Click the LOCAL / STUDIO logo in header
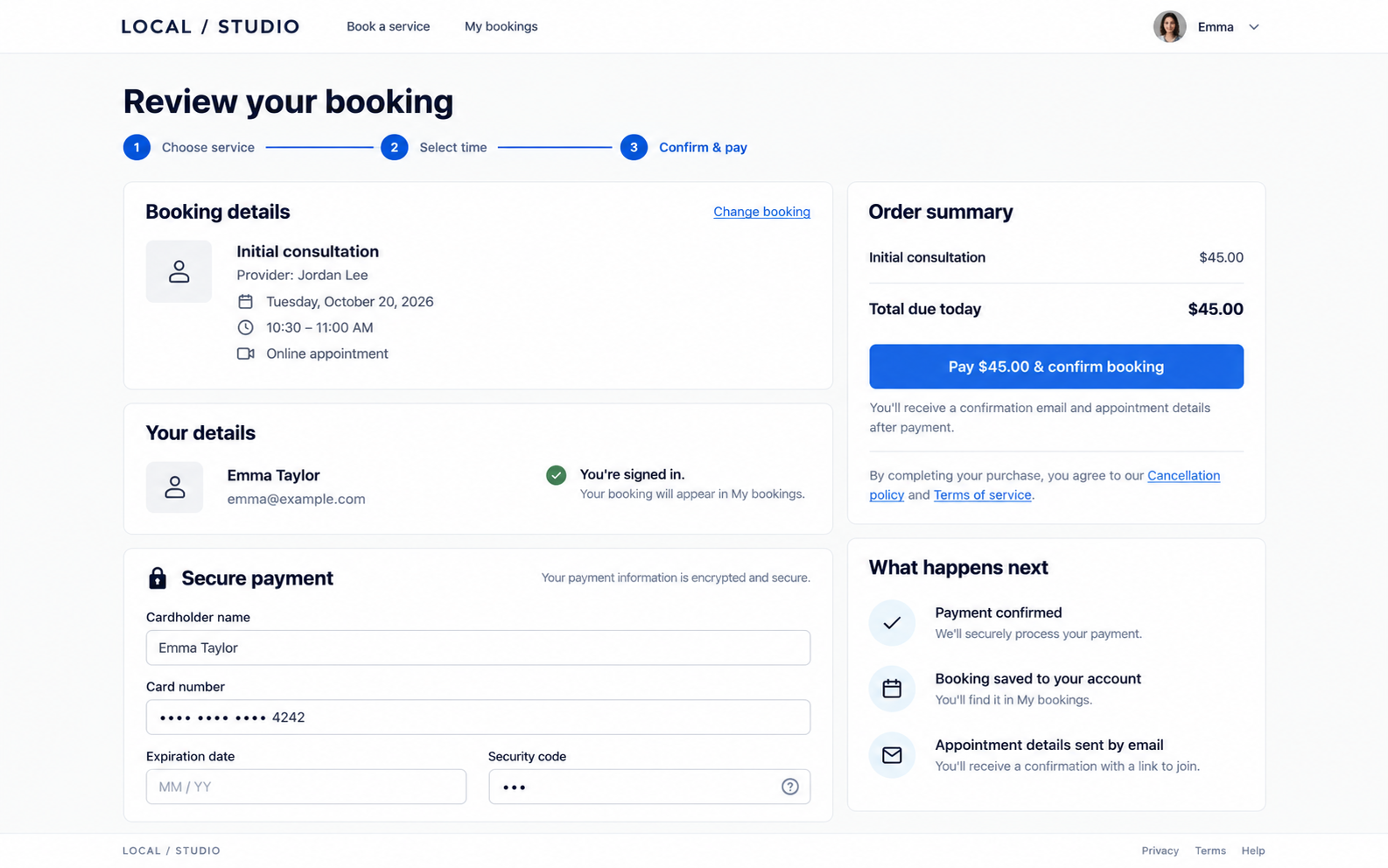The width and height of the screenshot is (1388, 868). click(210, 26)
